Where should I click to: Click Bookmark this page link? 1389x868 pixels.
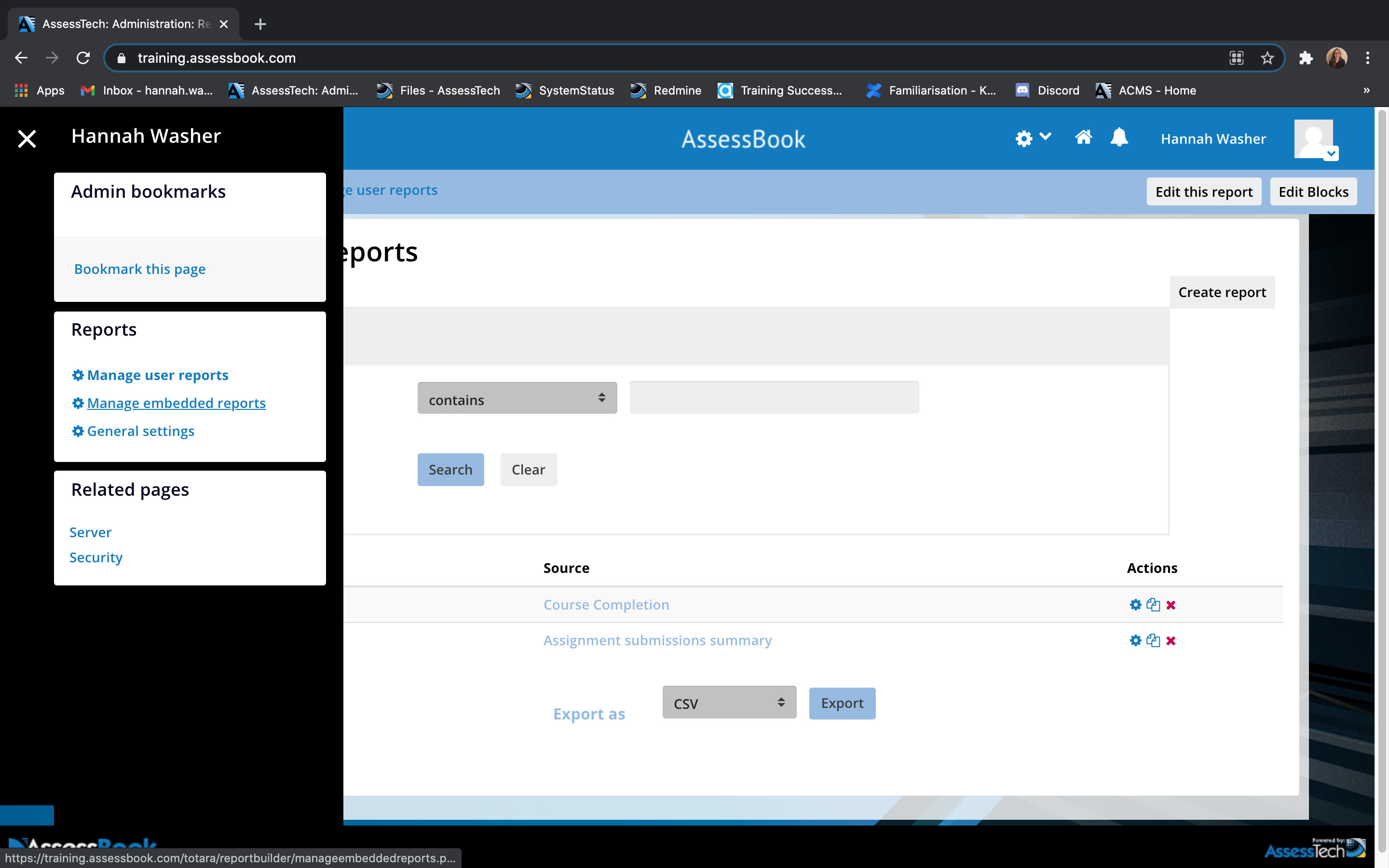pyautogui.click(x=140, y=269)
